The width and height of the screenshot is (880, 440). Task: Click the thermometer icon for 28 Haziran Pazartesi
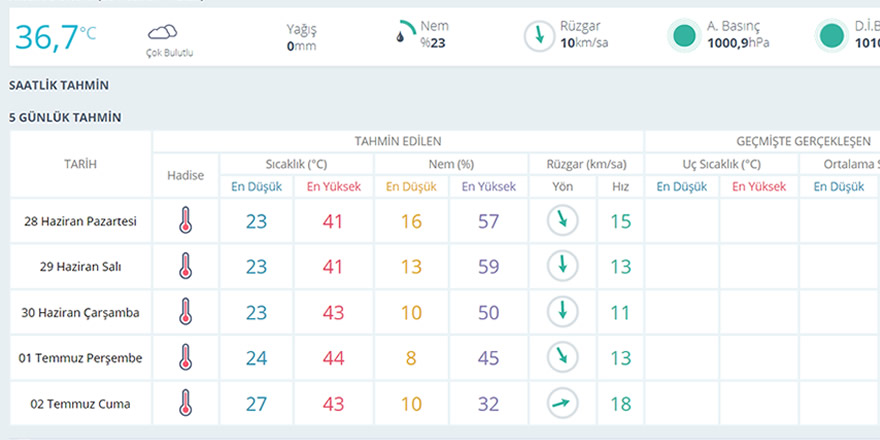click(185, 221)
